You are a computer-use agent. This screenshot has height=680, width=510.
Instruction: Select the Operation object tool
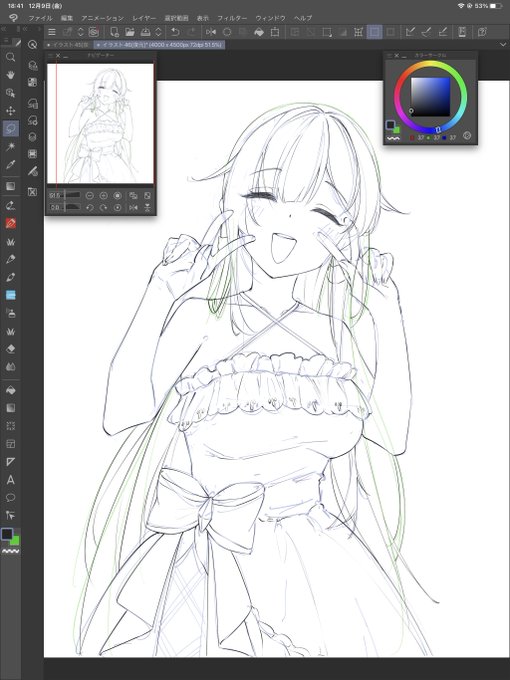click(x=11, y=93)
